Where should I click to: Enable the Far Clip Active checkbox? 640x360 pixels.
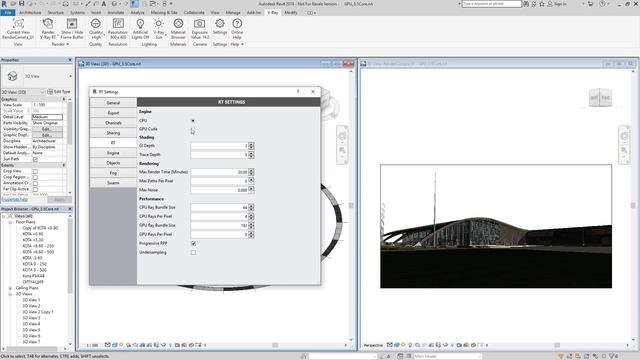point(35,189)
